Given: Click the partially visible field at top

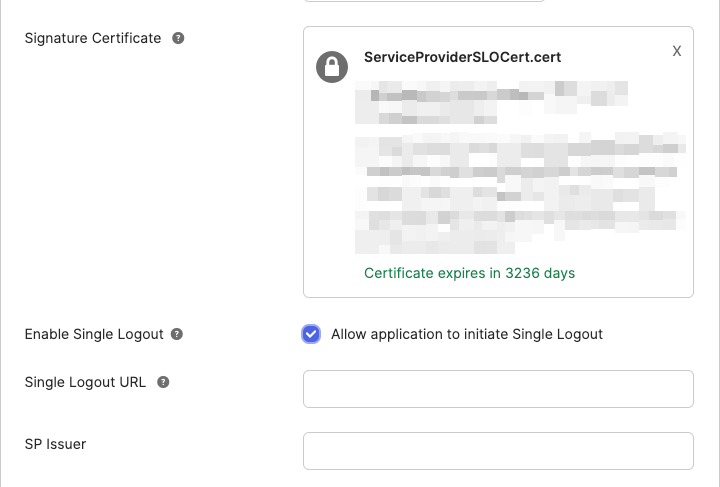Looking at the screenshot, I should [x=423, y=1].
